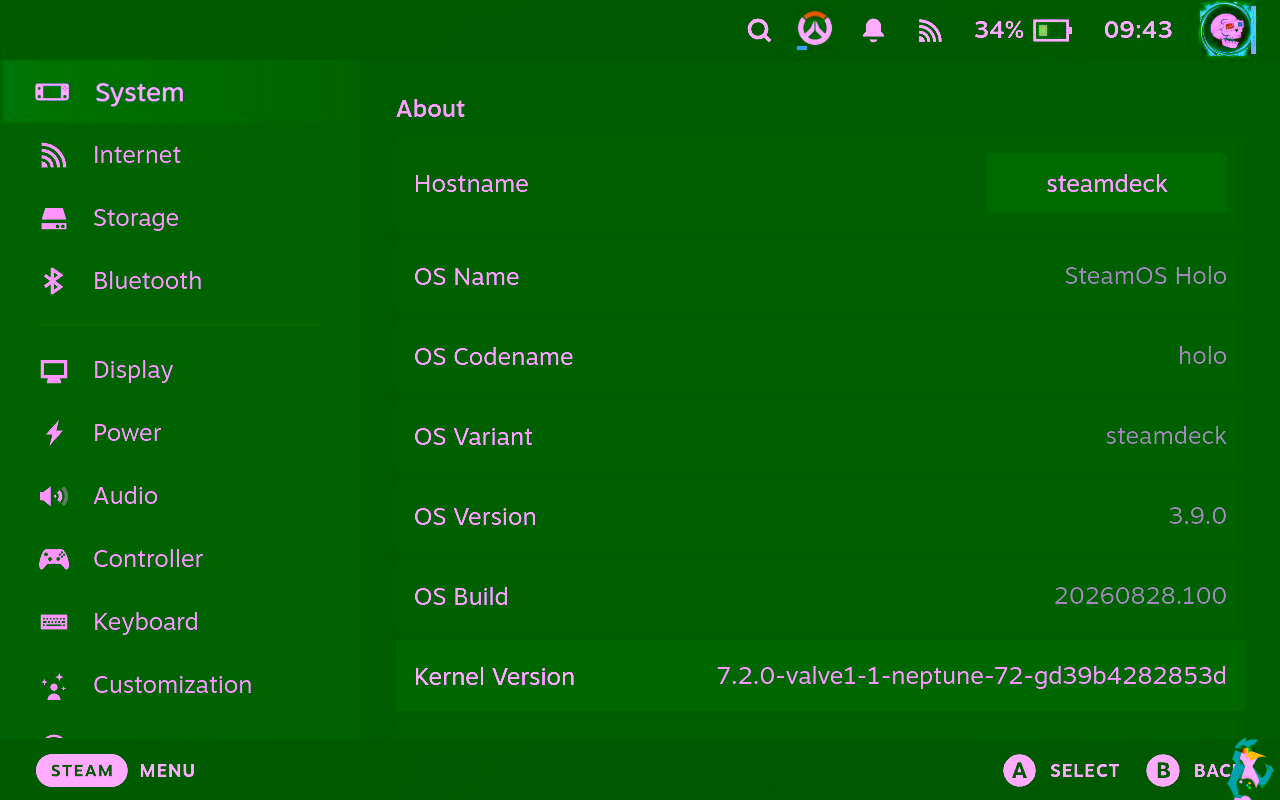
Task: Click the Audio speaker icon in sidebar
Action: coord(53,496)
